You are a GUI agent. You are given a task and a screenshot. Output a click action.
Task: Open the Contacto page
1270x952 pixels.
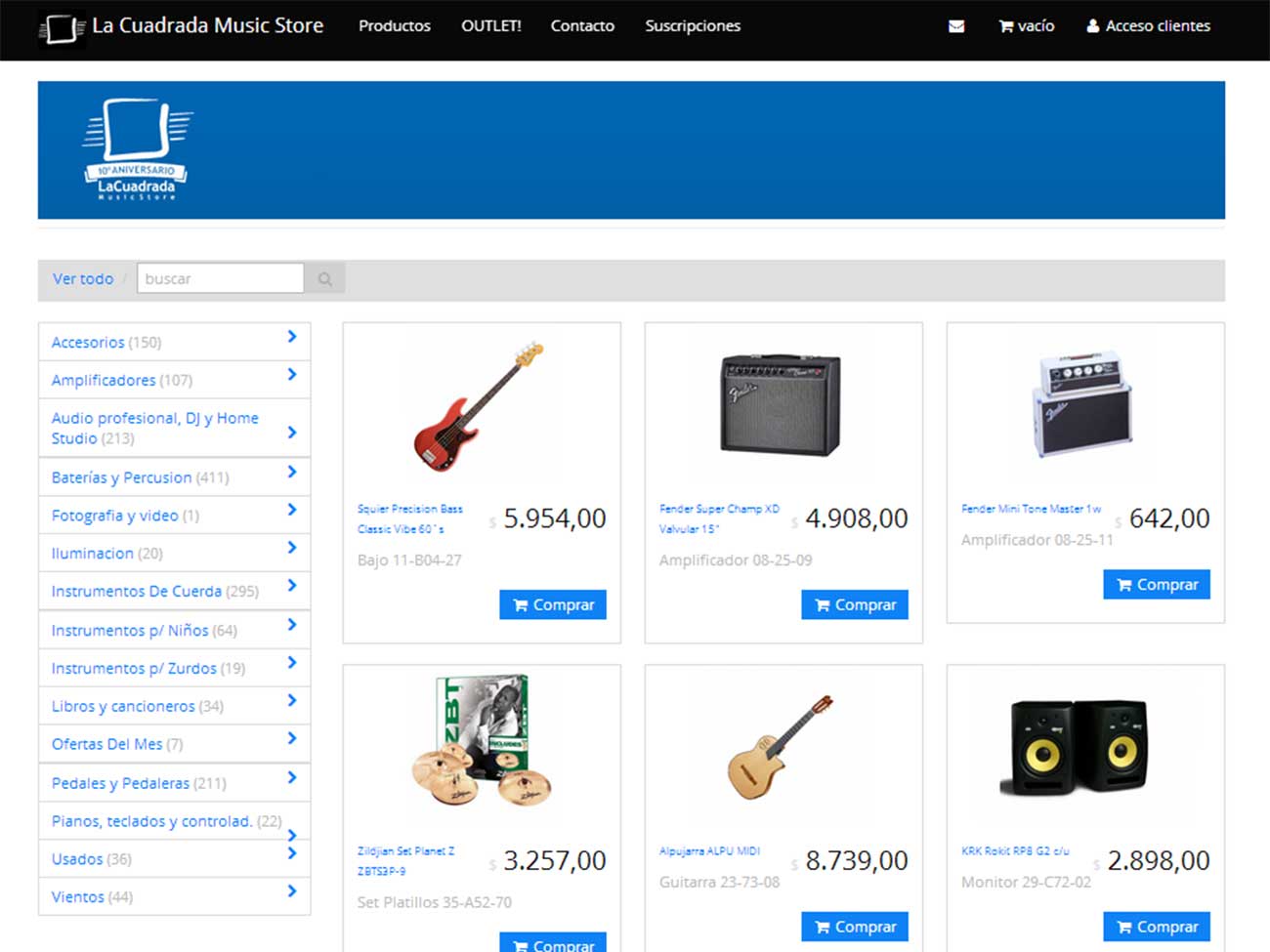coord(582,26)
